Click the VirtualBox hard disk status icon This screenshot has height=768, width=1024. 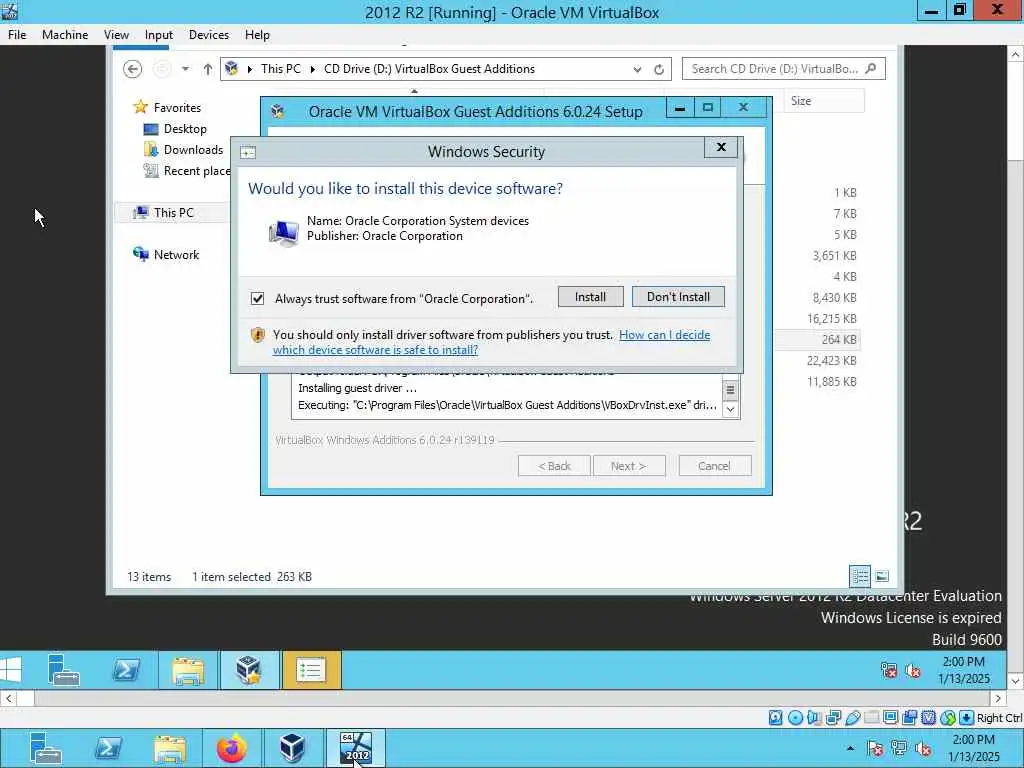click(x=775, y=718)
